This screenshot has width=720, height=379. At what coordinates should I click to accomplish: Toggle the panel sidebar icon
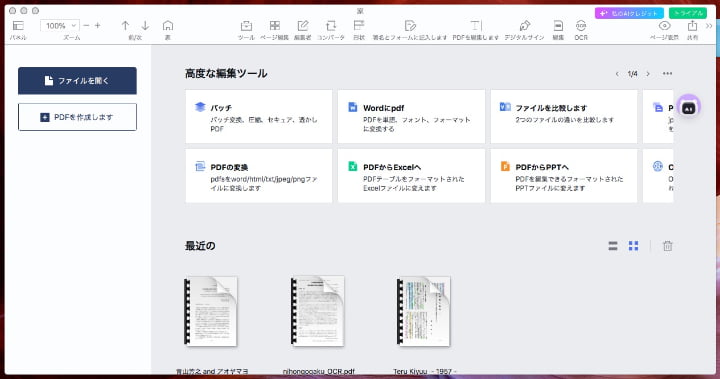point(18,26)
